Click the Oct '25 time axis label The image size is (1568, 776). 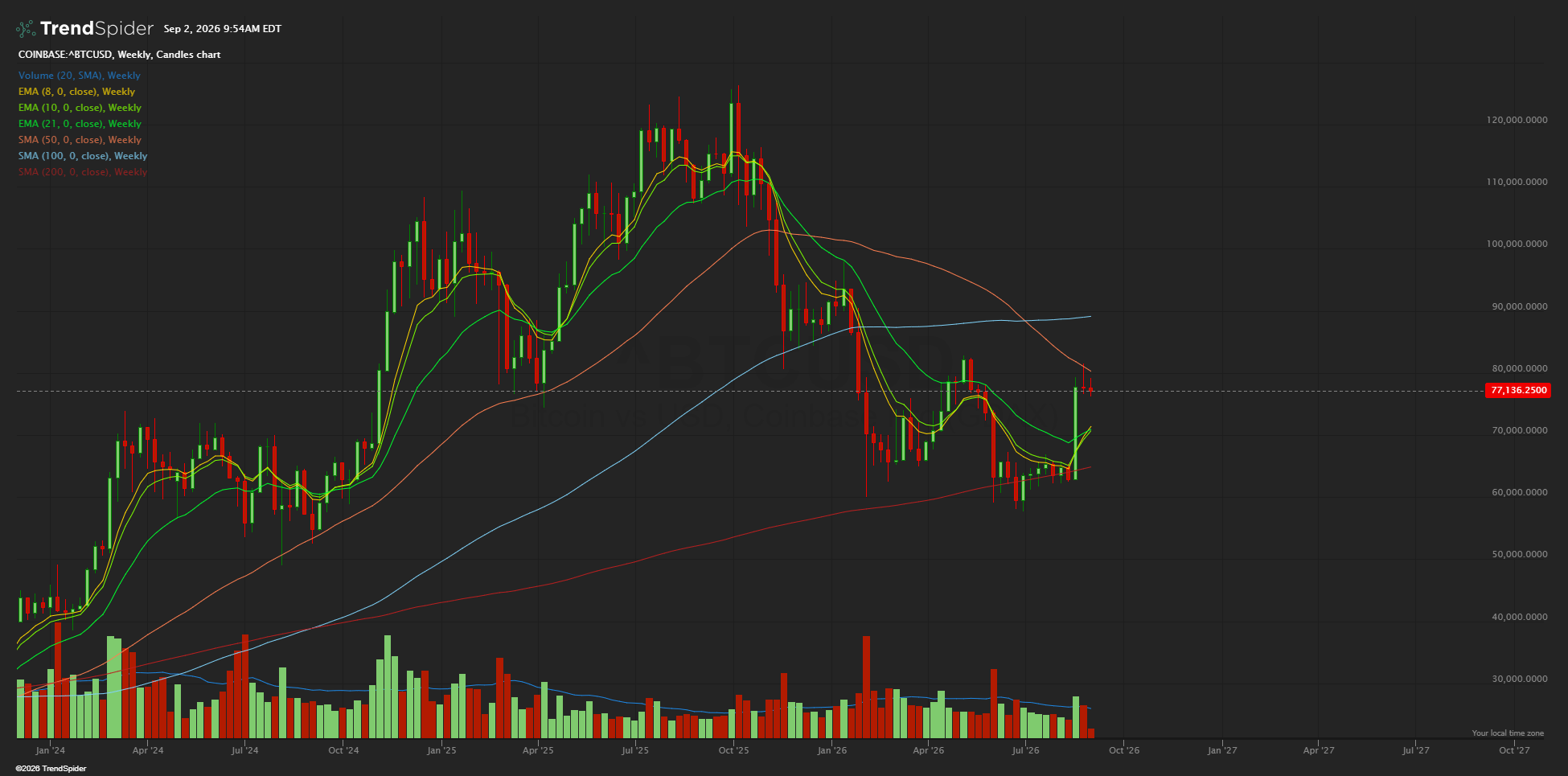pos(733,750)
